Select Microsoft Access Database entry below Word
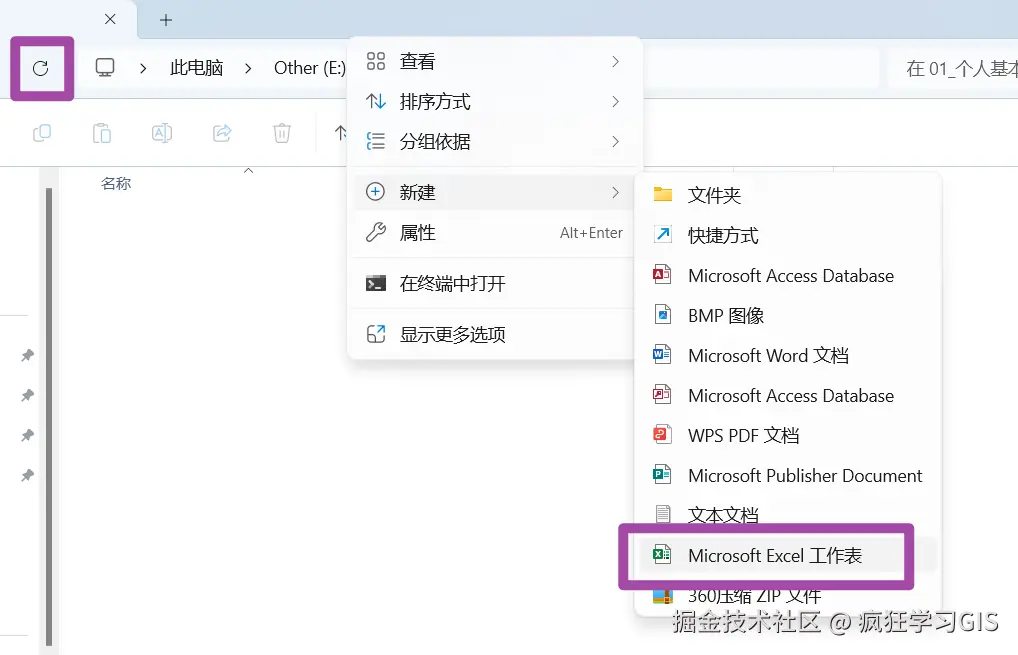Viewport: 1018px width, 655px height. click(788, 395)
